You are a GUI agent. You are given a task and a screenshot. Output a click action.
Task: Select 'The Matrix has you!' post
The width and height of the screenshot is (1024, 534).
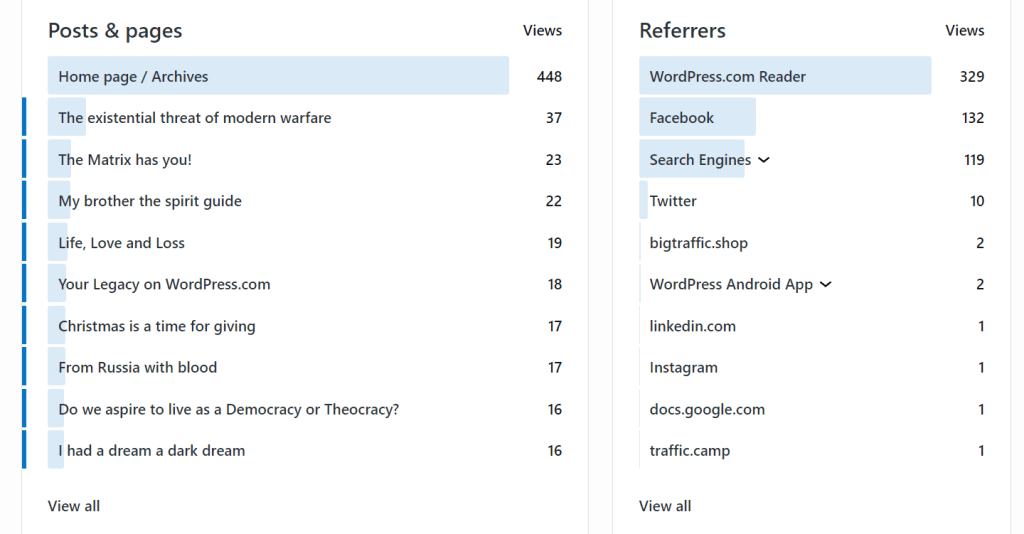coord(125,160)
